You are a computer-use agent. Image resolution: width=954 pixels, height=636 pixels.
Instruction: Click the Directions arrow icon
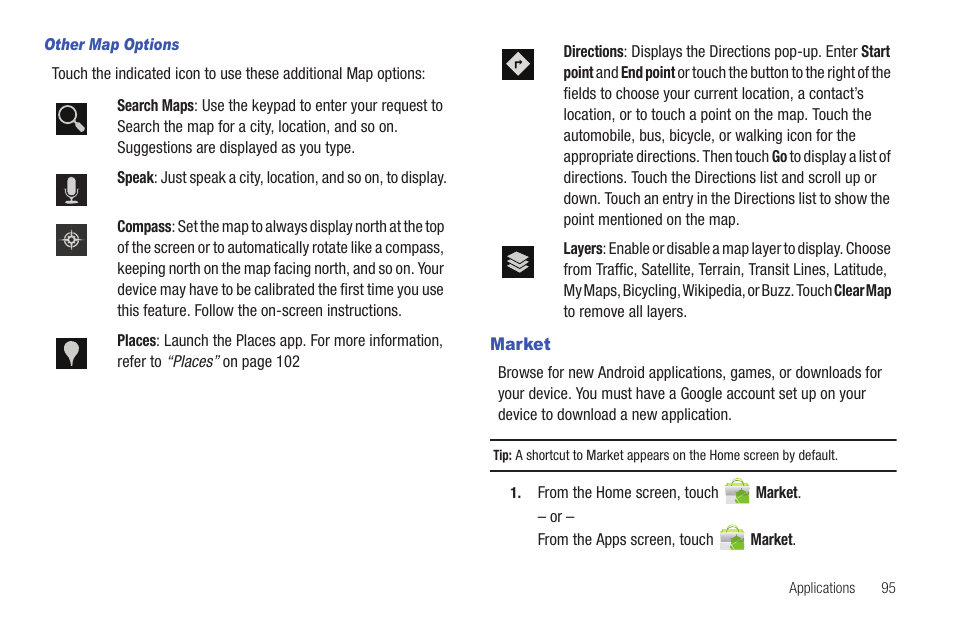point(517,65)
